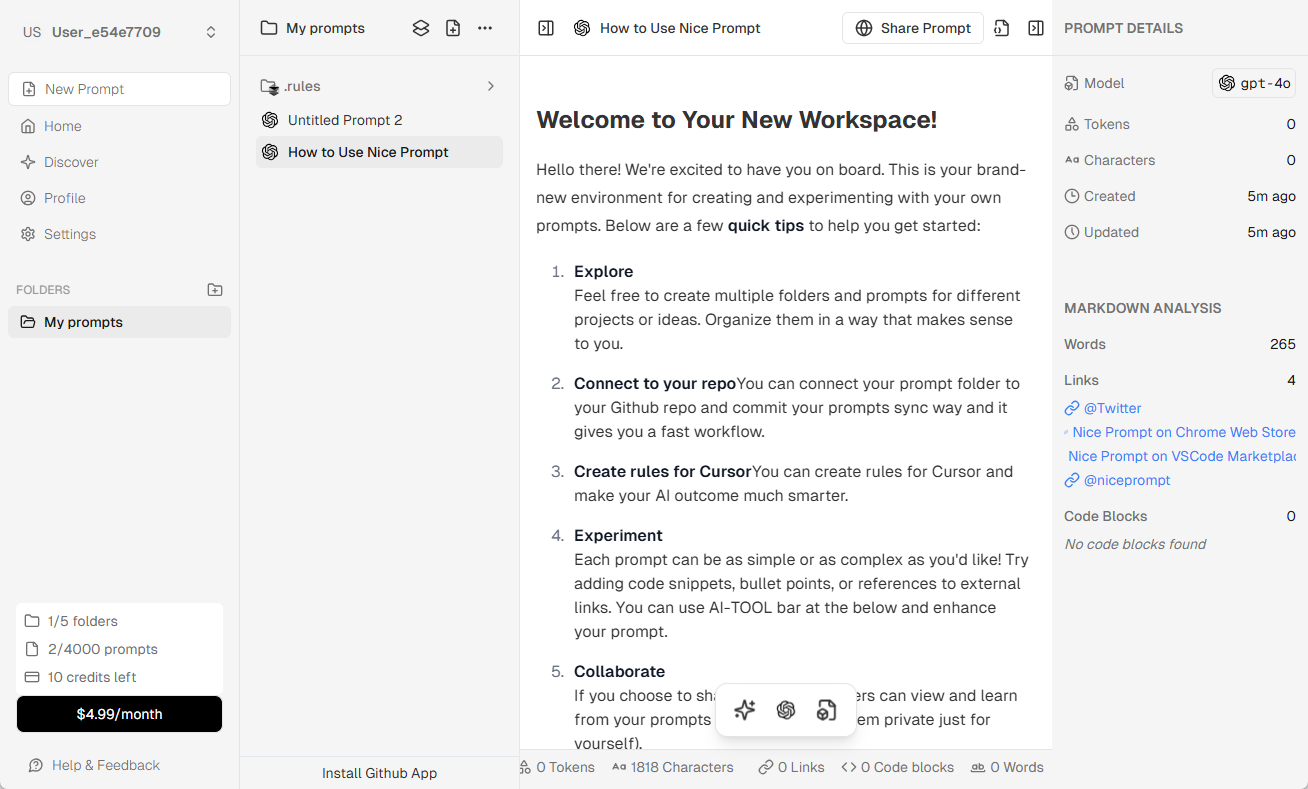Click the Characters icon in prompt details
This screenshot has height=789, width=1308.
pos(1072,160)
